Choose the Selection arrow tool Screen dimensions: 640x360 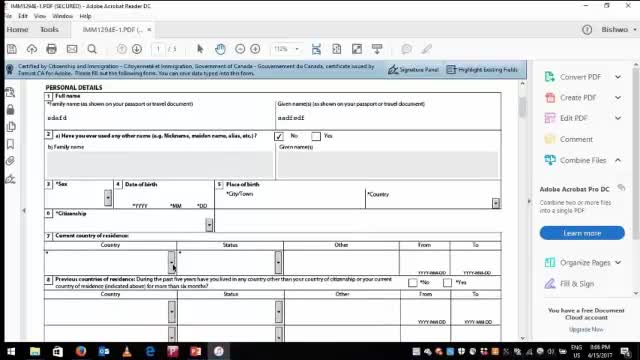click(200, 49)
